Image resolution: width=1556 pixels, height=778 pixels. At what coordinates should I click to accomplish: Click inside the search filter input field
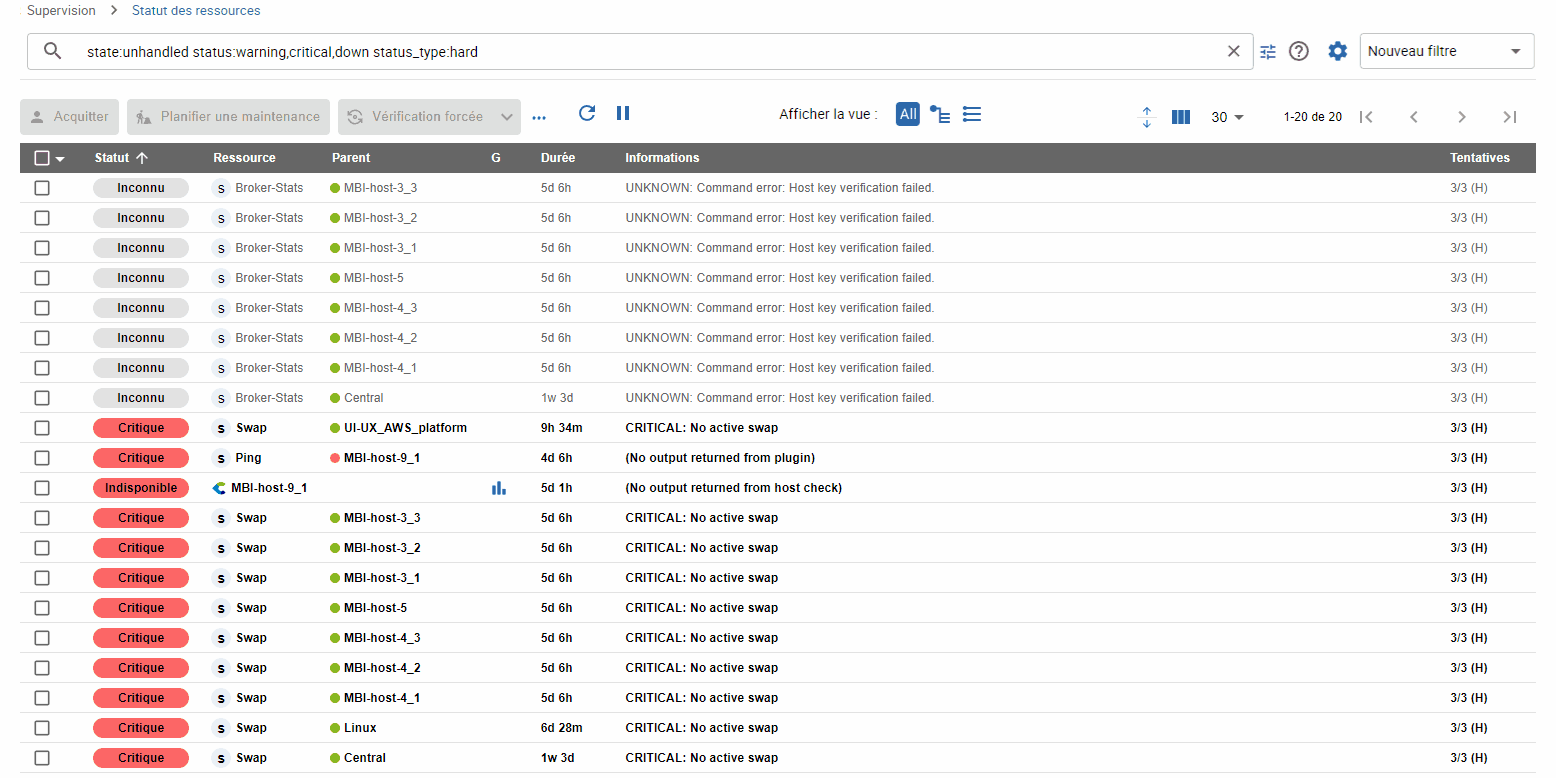click(x=640, y=52)
